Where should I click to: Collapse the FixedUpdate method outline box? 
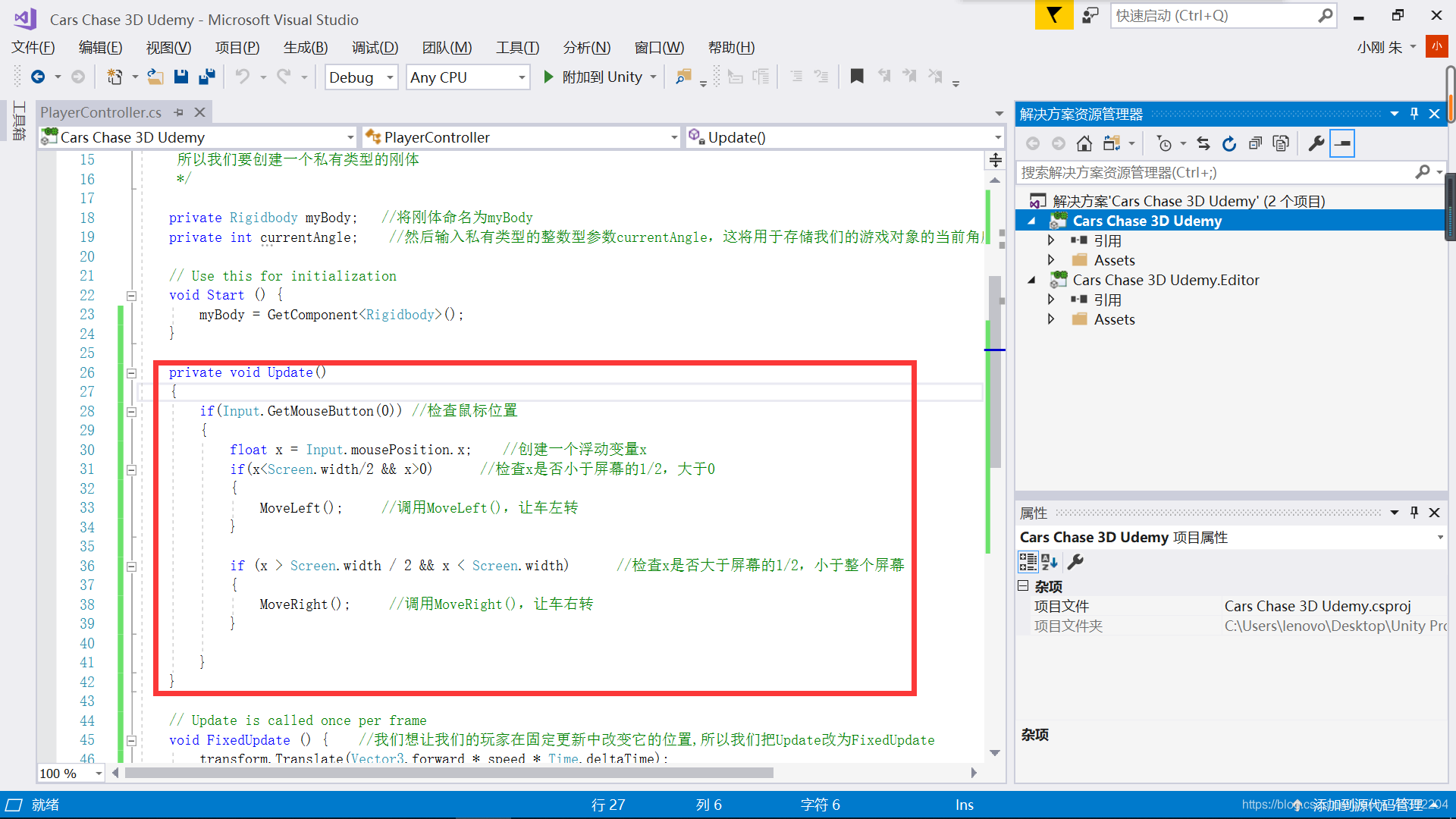(x=131, y=741)
